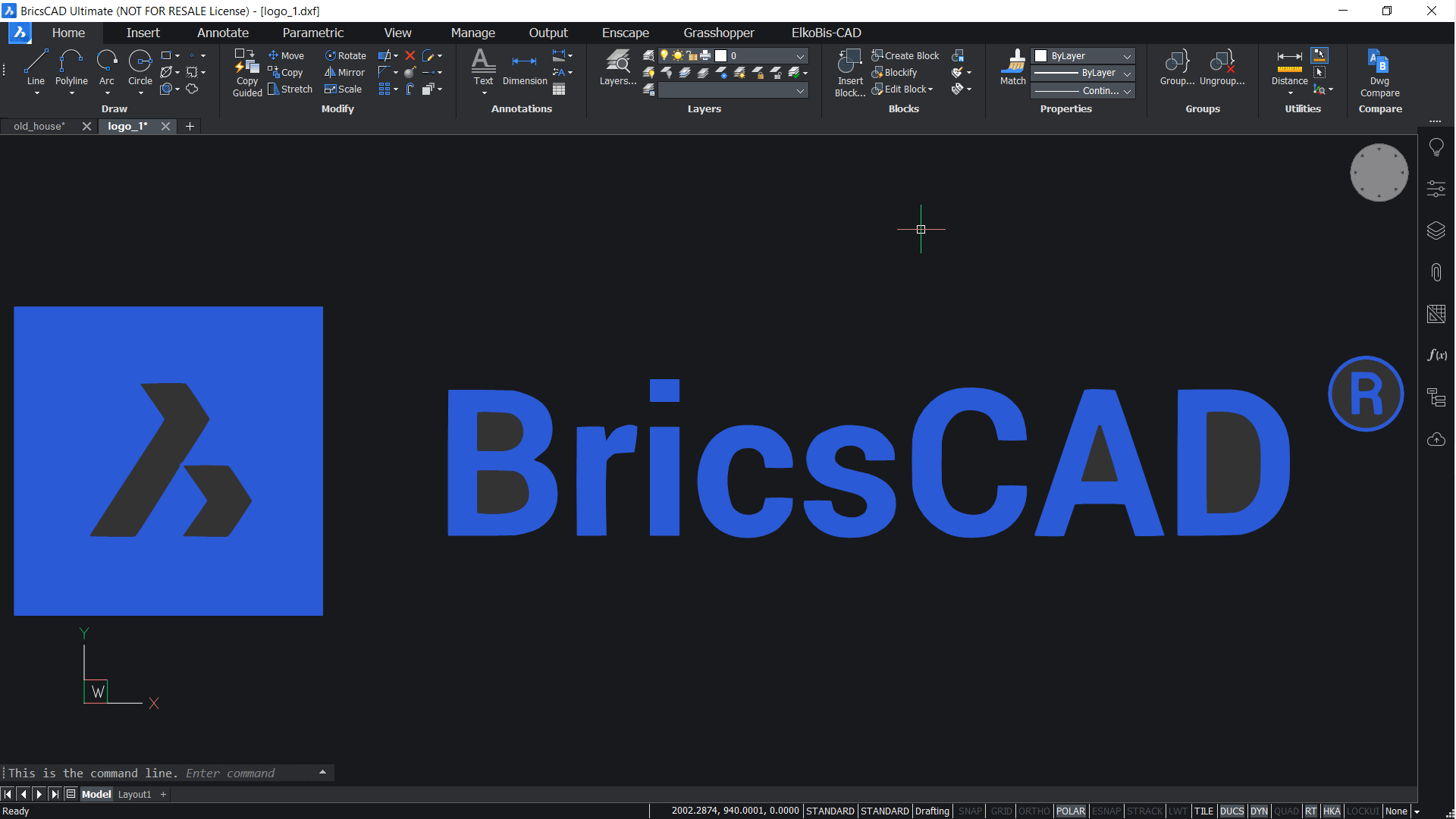This screenshot has height=819, width=1456.
Task: Switch to the Layout1 tab
Action: (x=134, y=795)
